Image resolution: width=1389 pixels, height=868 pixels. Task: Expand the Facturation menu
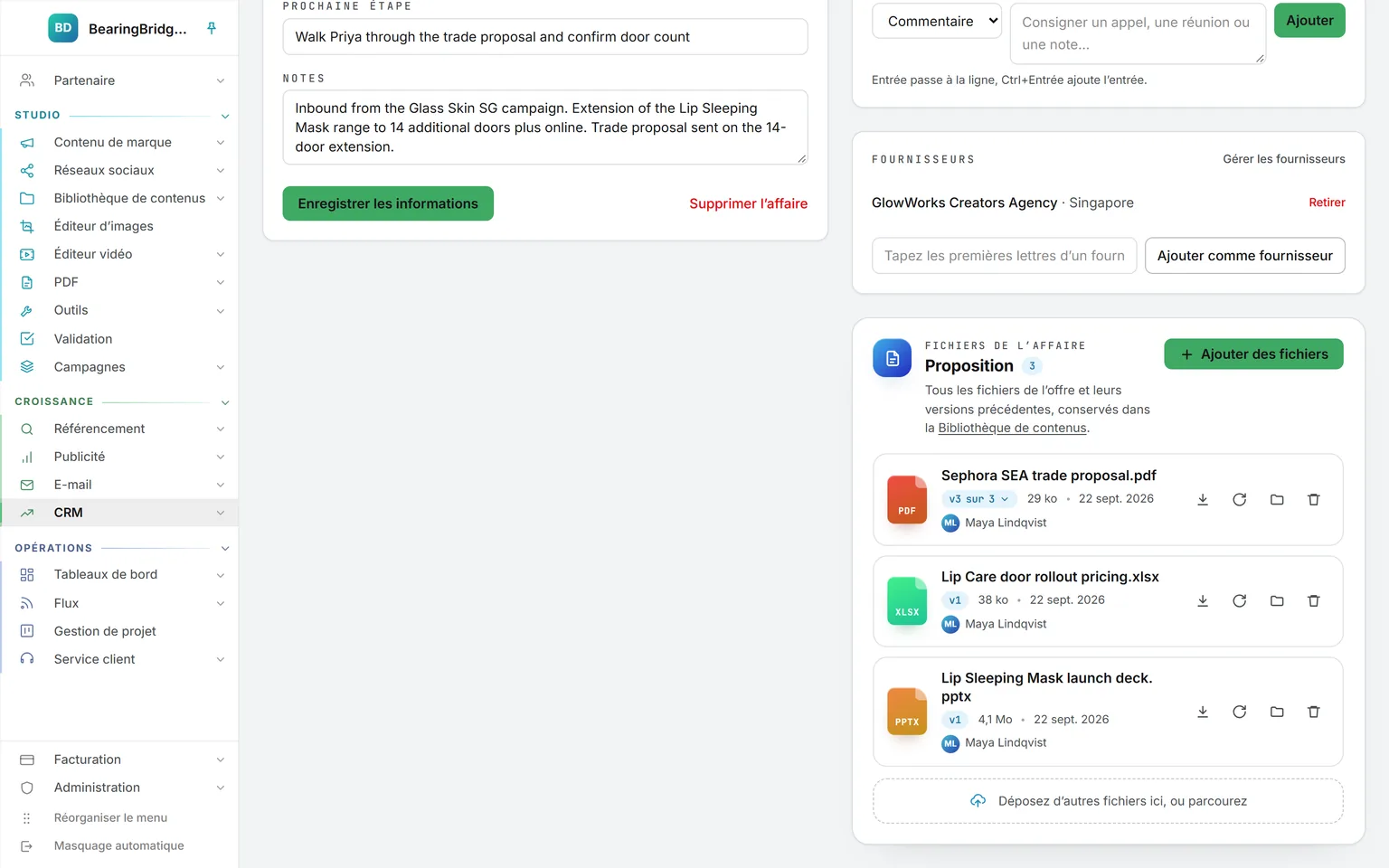tap(120, 759)
